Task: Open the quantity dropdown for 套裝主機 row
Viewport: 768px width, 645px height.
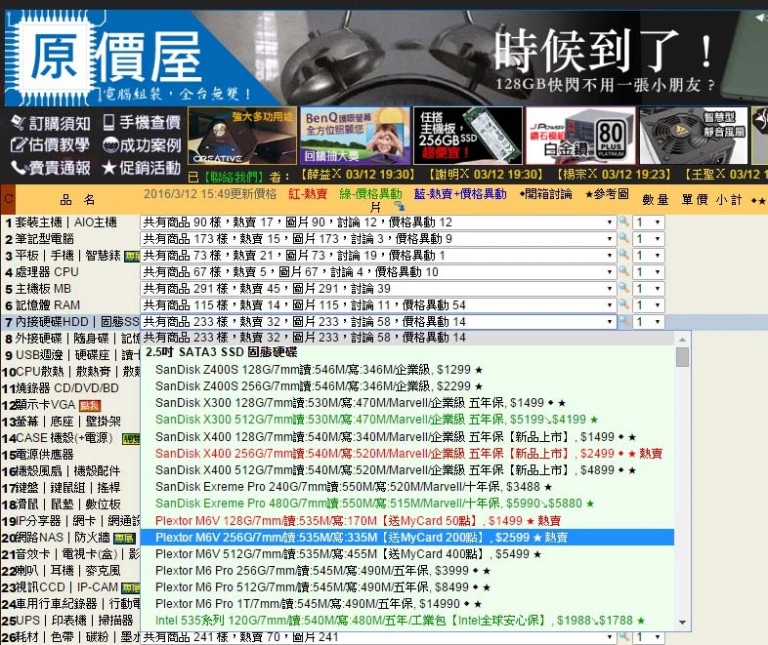Action: (x=648, y=222)
